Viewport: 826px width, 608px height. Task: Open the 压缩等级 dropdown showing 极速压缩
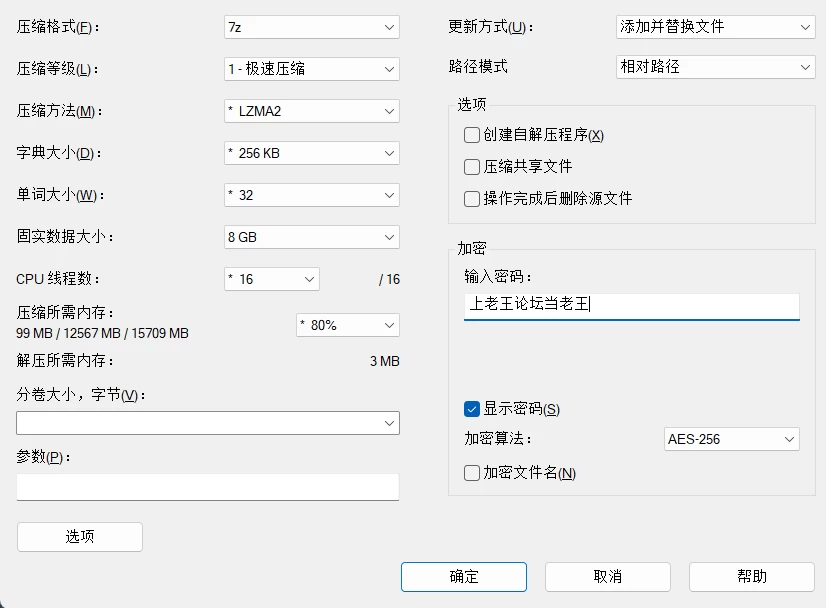pos(312,69)
